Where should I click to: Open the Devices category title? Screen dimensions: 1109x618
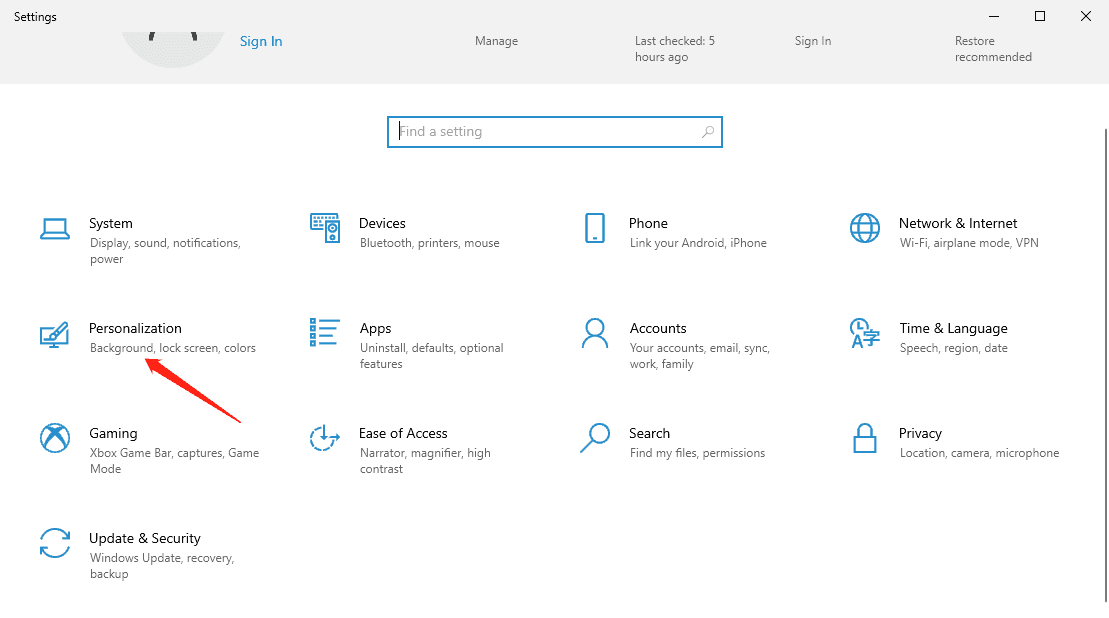[382, 223]
